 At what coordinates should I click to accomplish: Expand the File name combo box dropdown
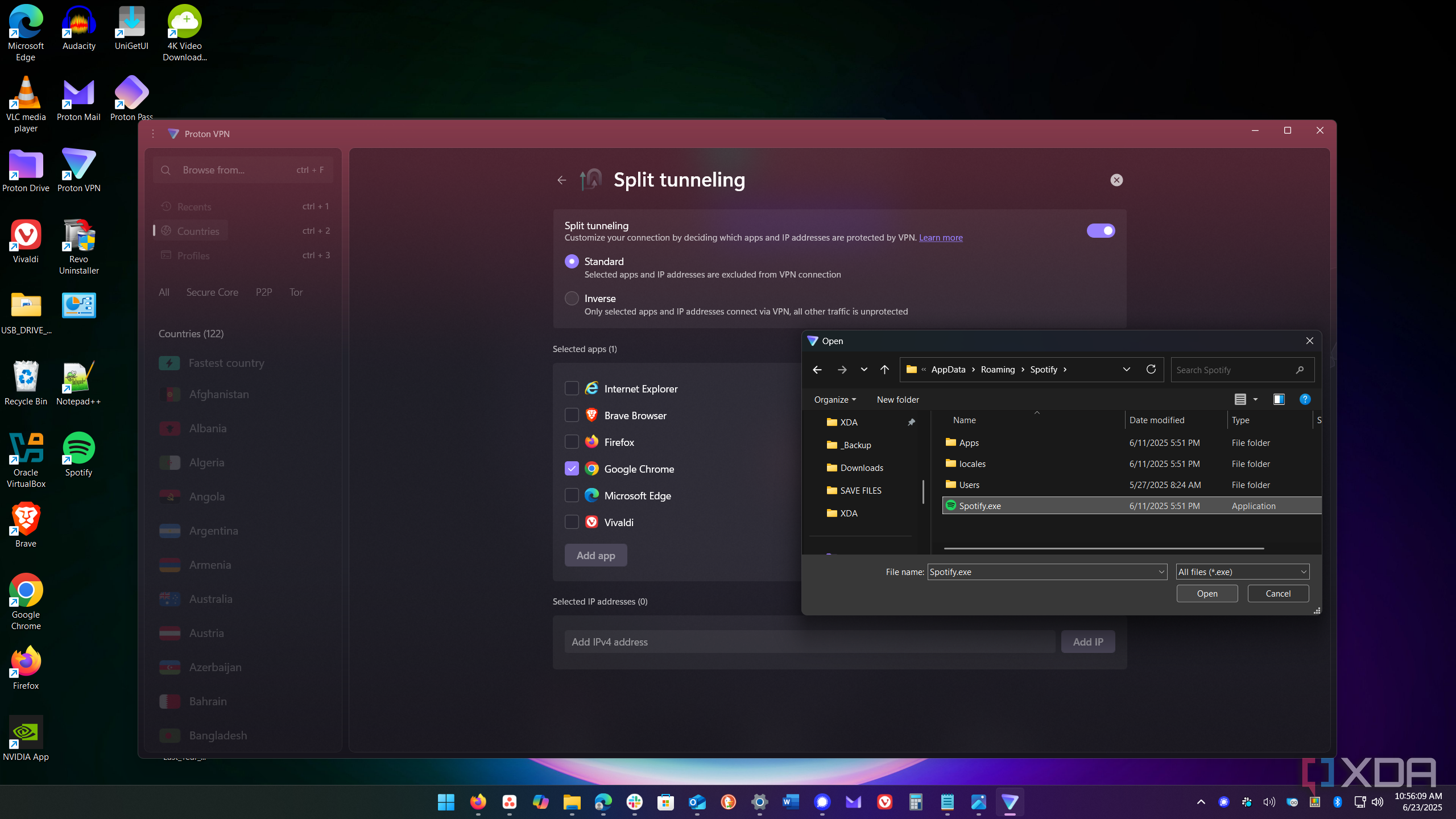(1161, 572)
